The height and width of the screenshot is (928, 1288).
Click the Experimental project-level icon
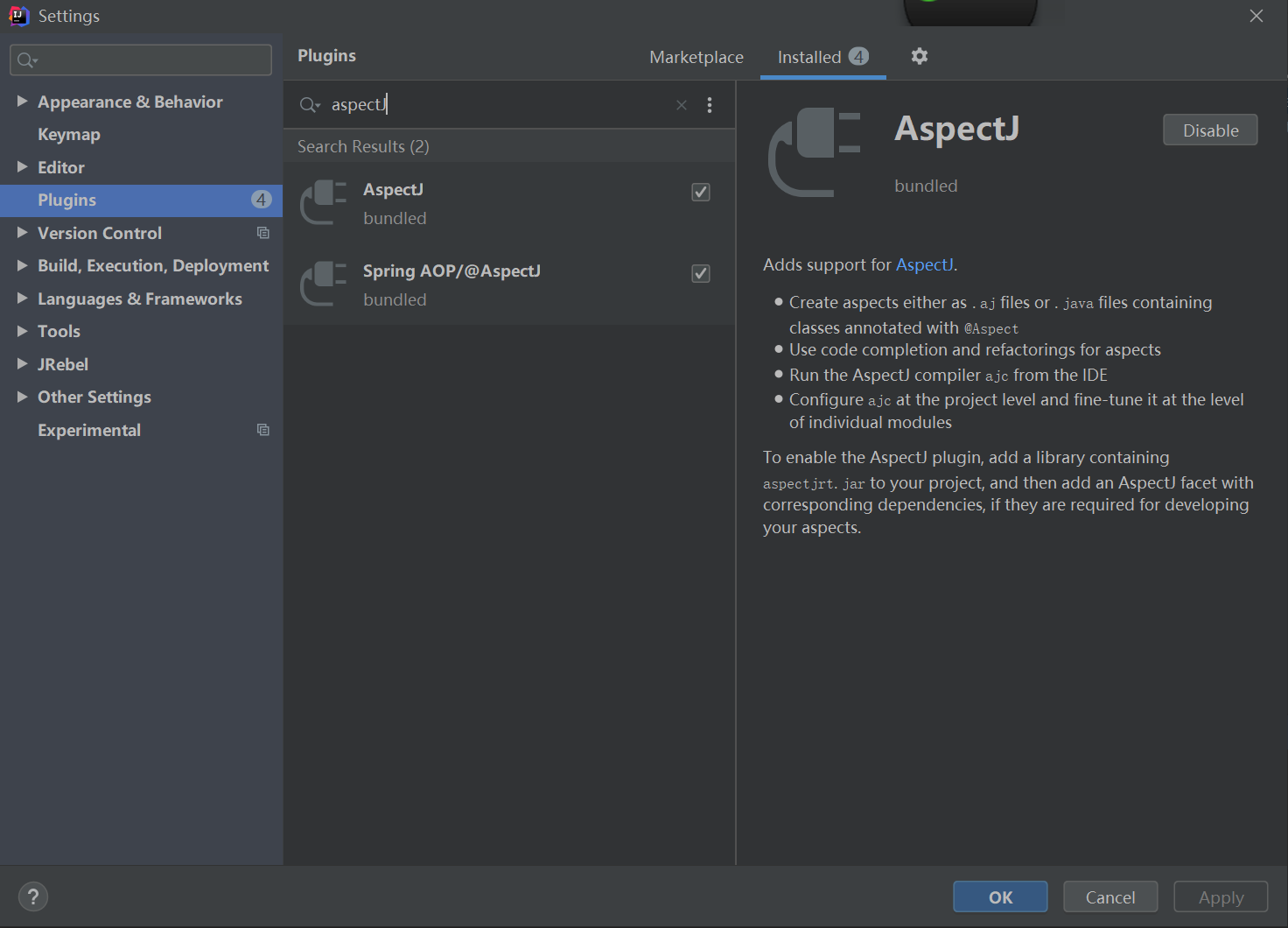click(262, 430)
